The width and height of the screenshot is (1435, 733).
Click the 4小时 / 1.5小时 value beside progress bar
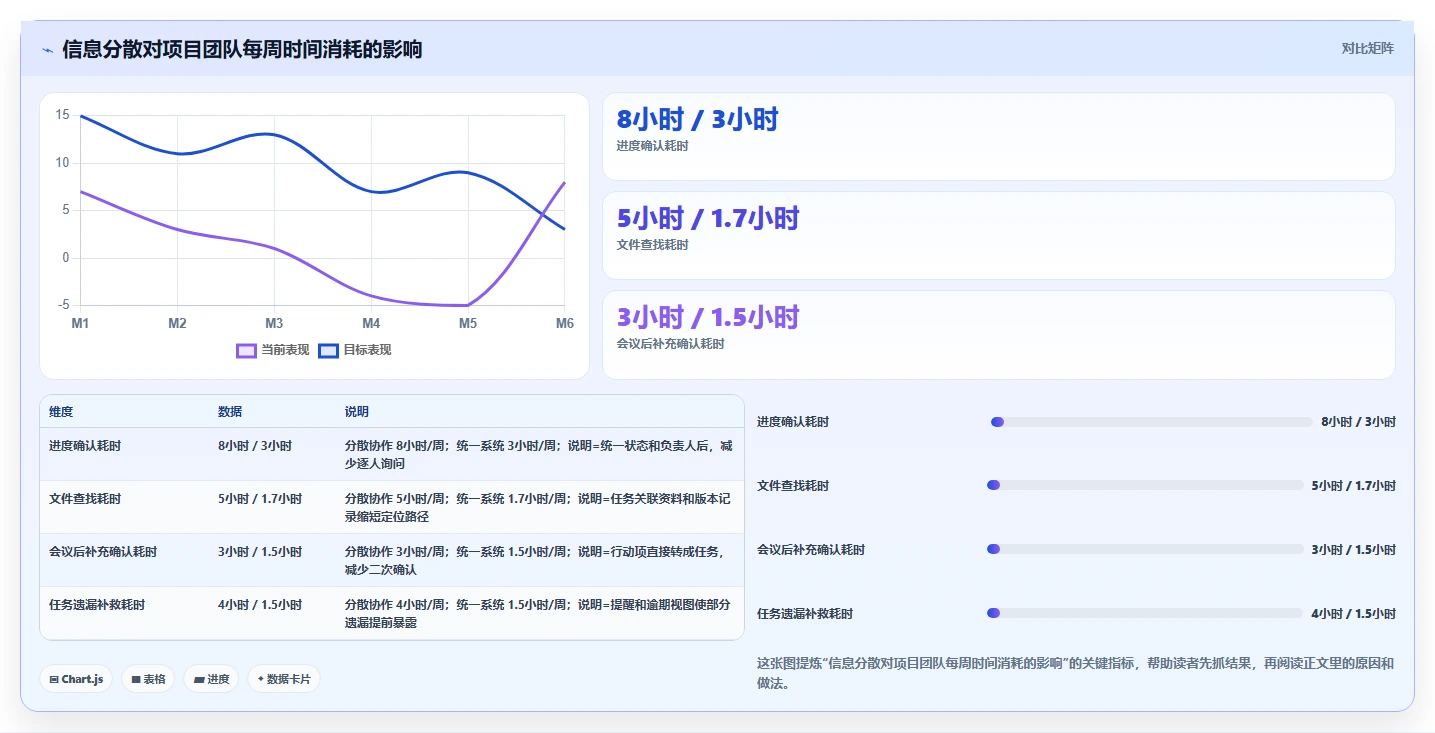(x=1353, y=614)
